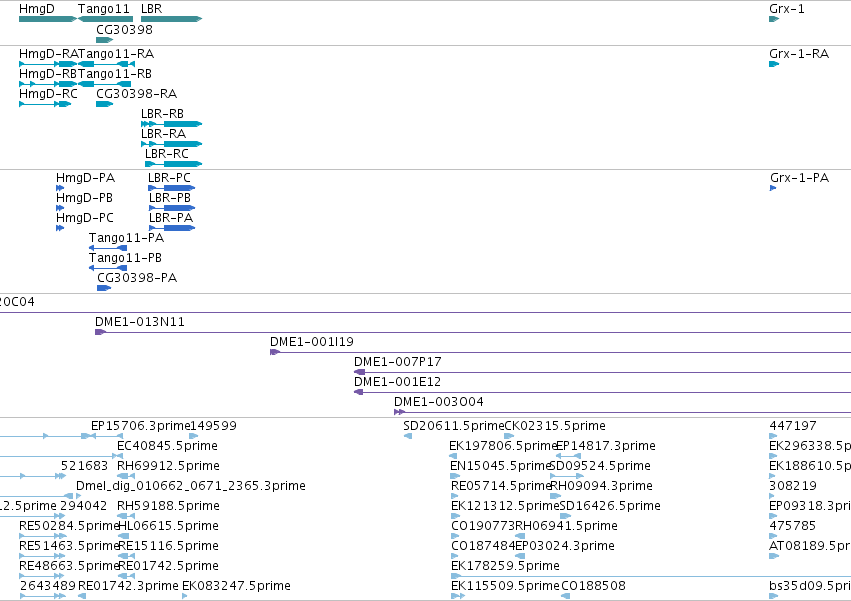Image resolution: width=851 pixels, height=601 pixels.
Task: Select the Tango11-PA protein label
Action: [126, 238]
